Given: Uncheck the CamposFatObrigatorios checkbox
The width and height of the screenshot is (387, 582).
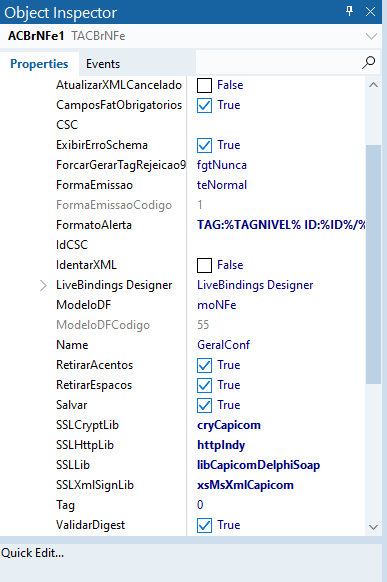Looking at the screenshot, I should pos(204,105).
